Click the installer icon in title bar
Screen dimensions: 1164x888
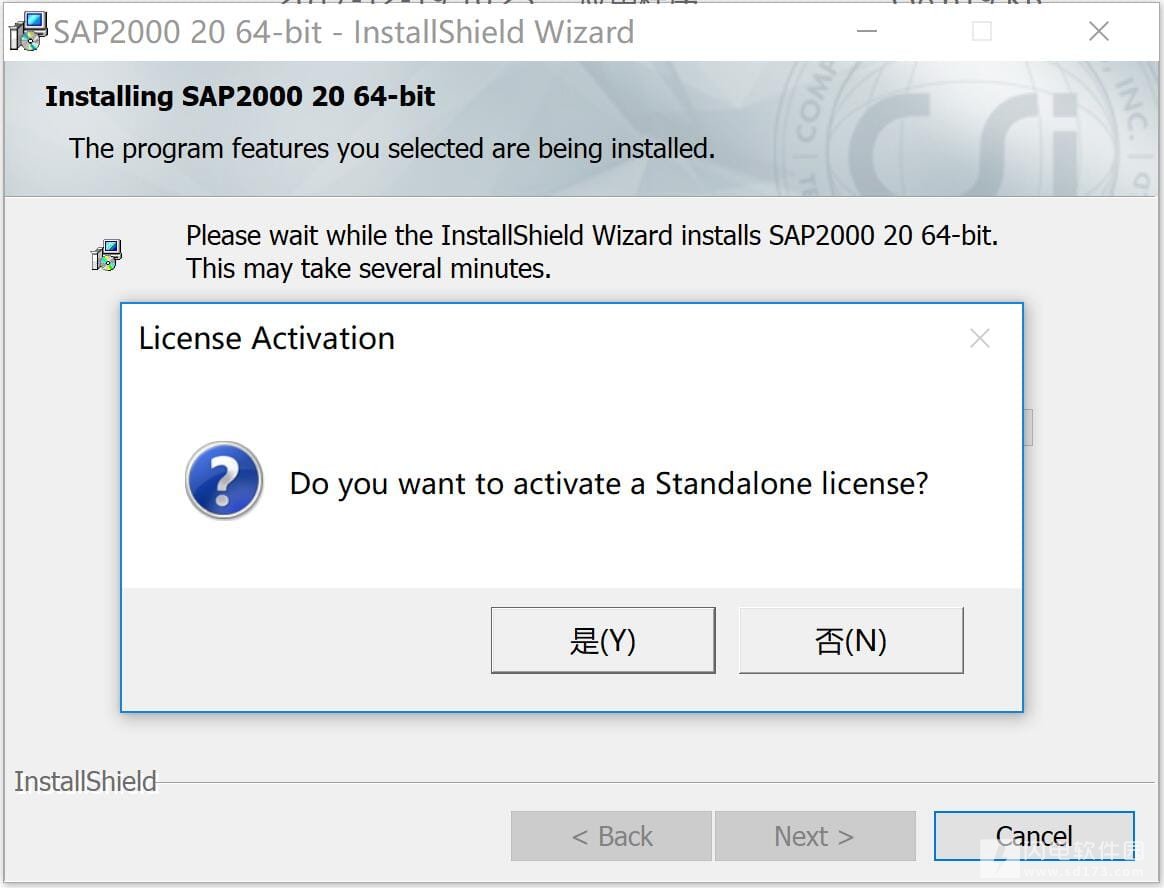coord(28,31)
